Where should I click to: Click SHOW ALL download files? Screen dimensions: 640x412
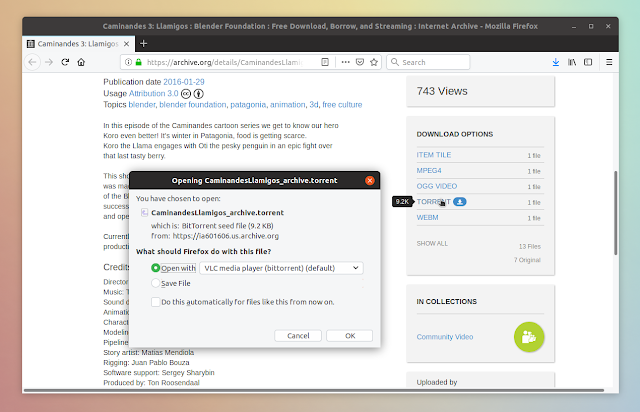pos(432,243)
